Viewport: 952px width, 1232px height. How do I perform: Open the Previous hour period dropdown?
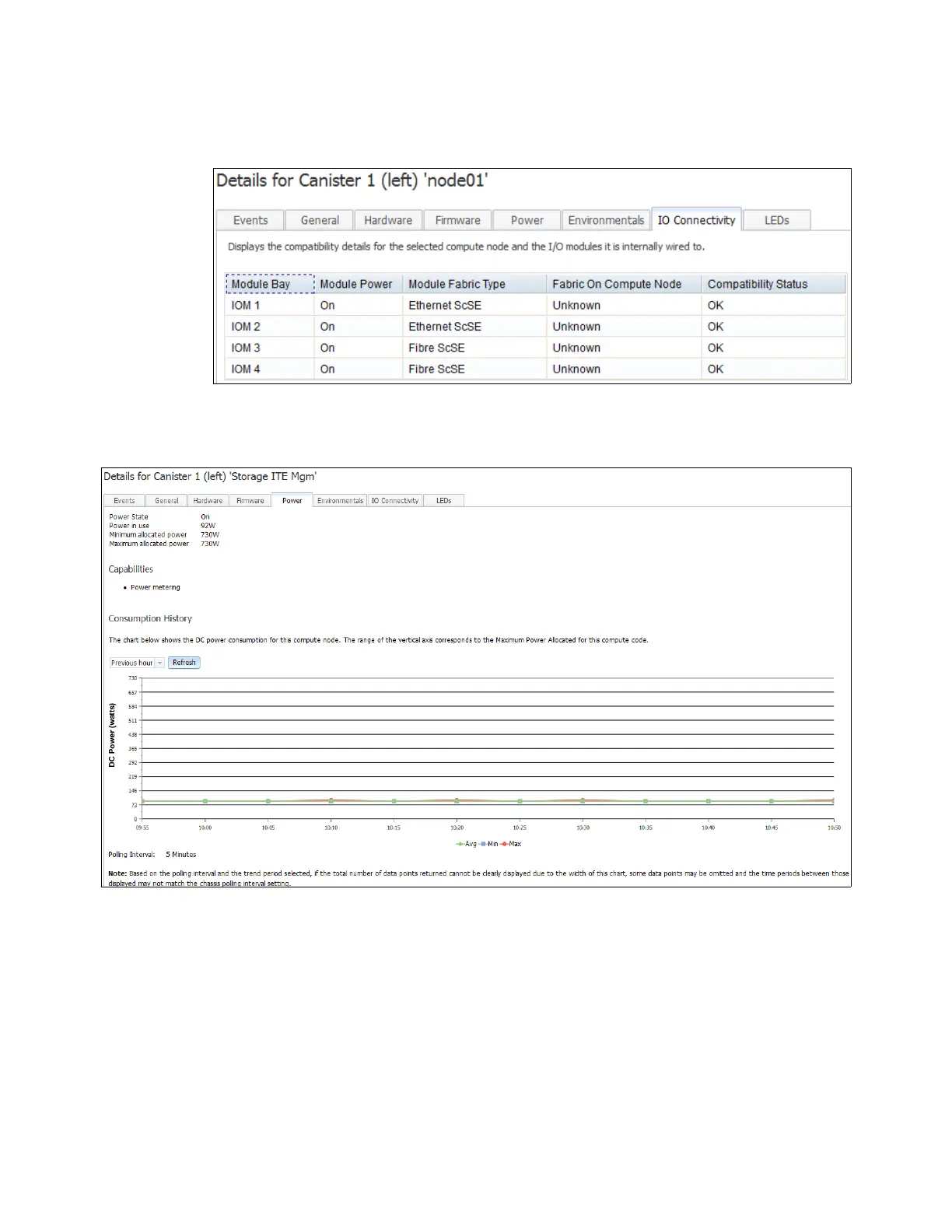pyautogui.click(x=137, y=663)
